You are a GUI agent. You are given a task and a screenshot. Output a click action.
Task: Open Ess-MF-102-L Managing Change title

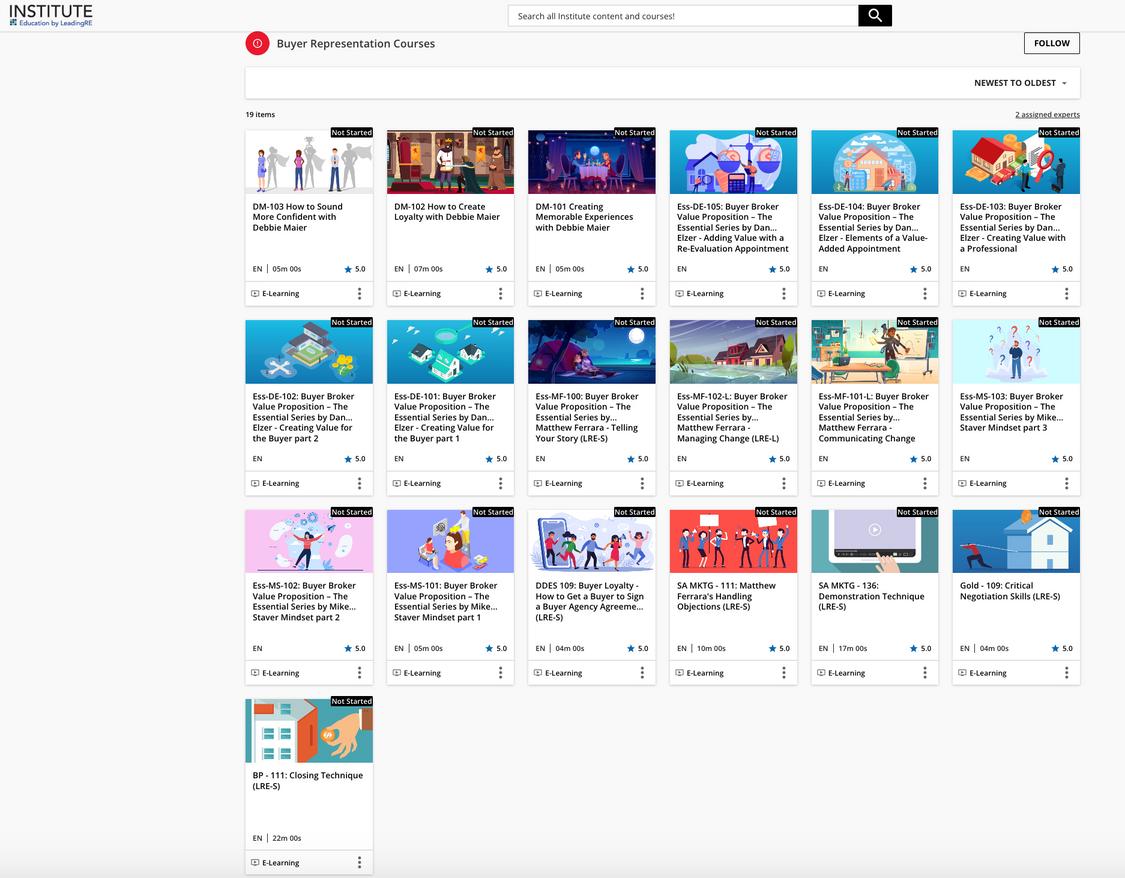pyautogui.click(x=732, y=417)
